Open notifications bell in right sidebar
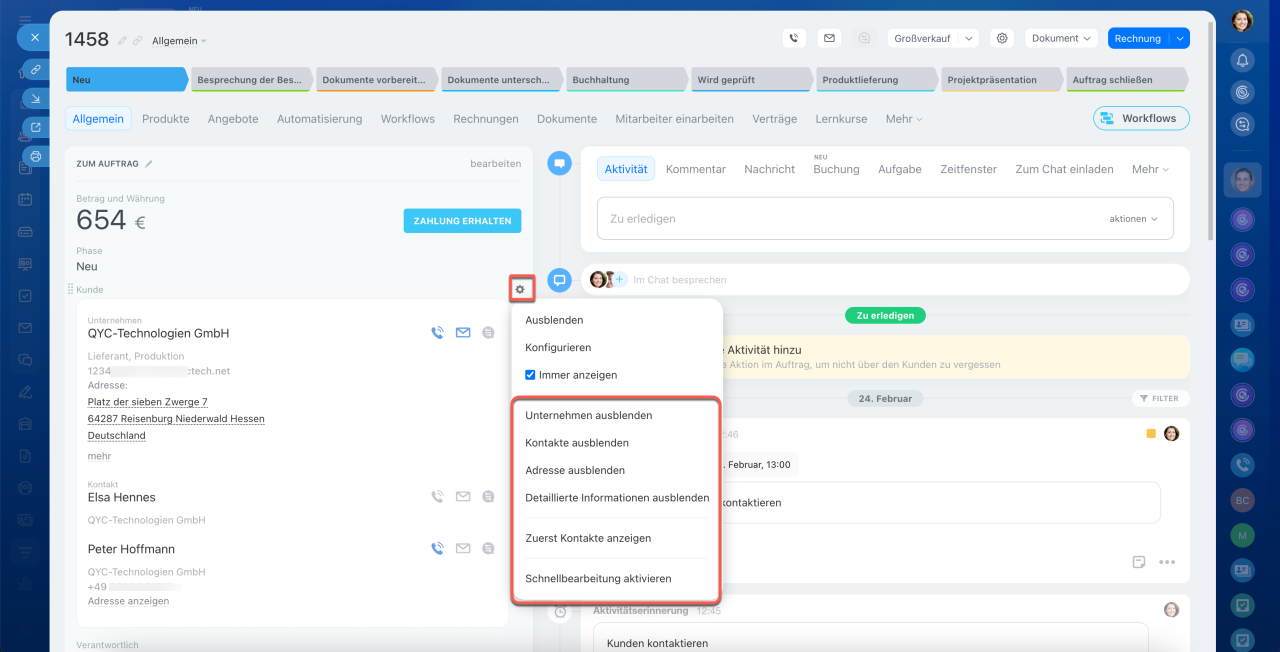 click(x=1242, y=60)
